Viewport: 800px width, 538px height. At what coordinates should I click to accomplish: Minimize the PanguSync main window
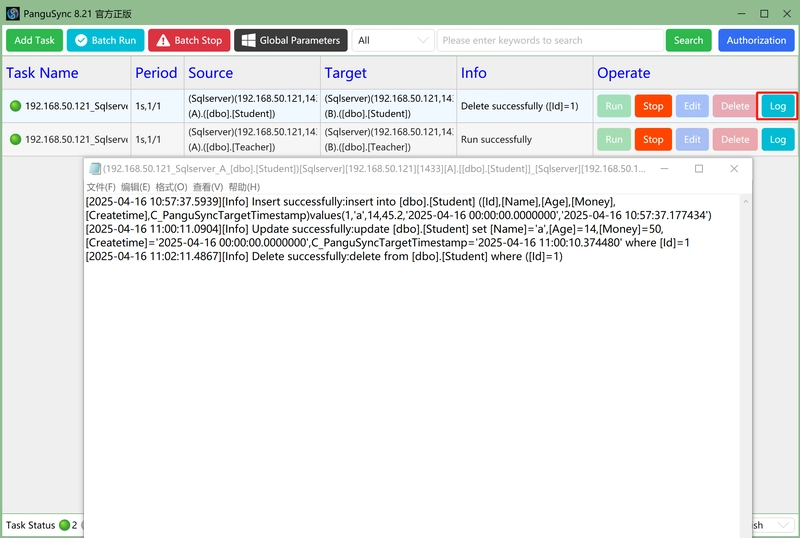[x=741, y=14]
